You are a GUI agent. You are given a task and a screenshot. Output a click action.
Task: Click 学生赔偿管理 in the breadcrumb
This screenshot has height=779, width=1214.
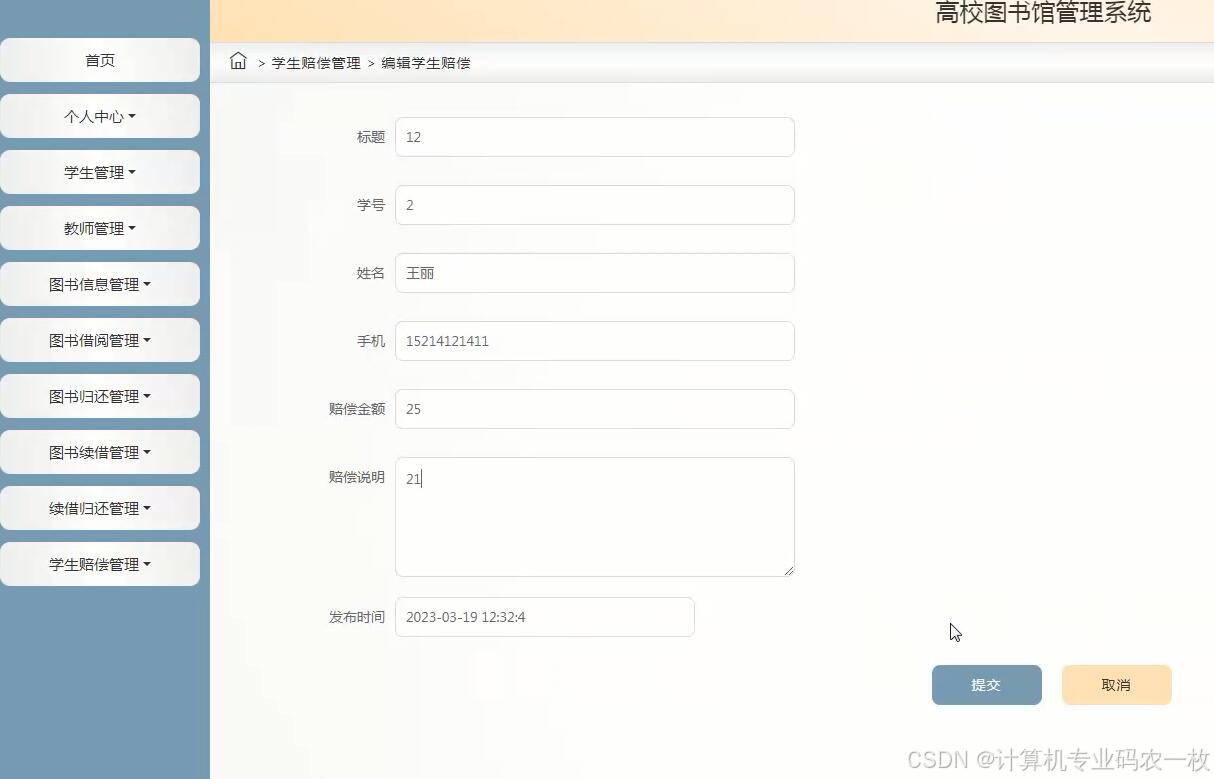point(315,63)
